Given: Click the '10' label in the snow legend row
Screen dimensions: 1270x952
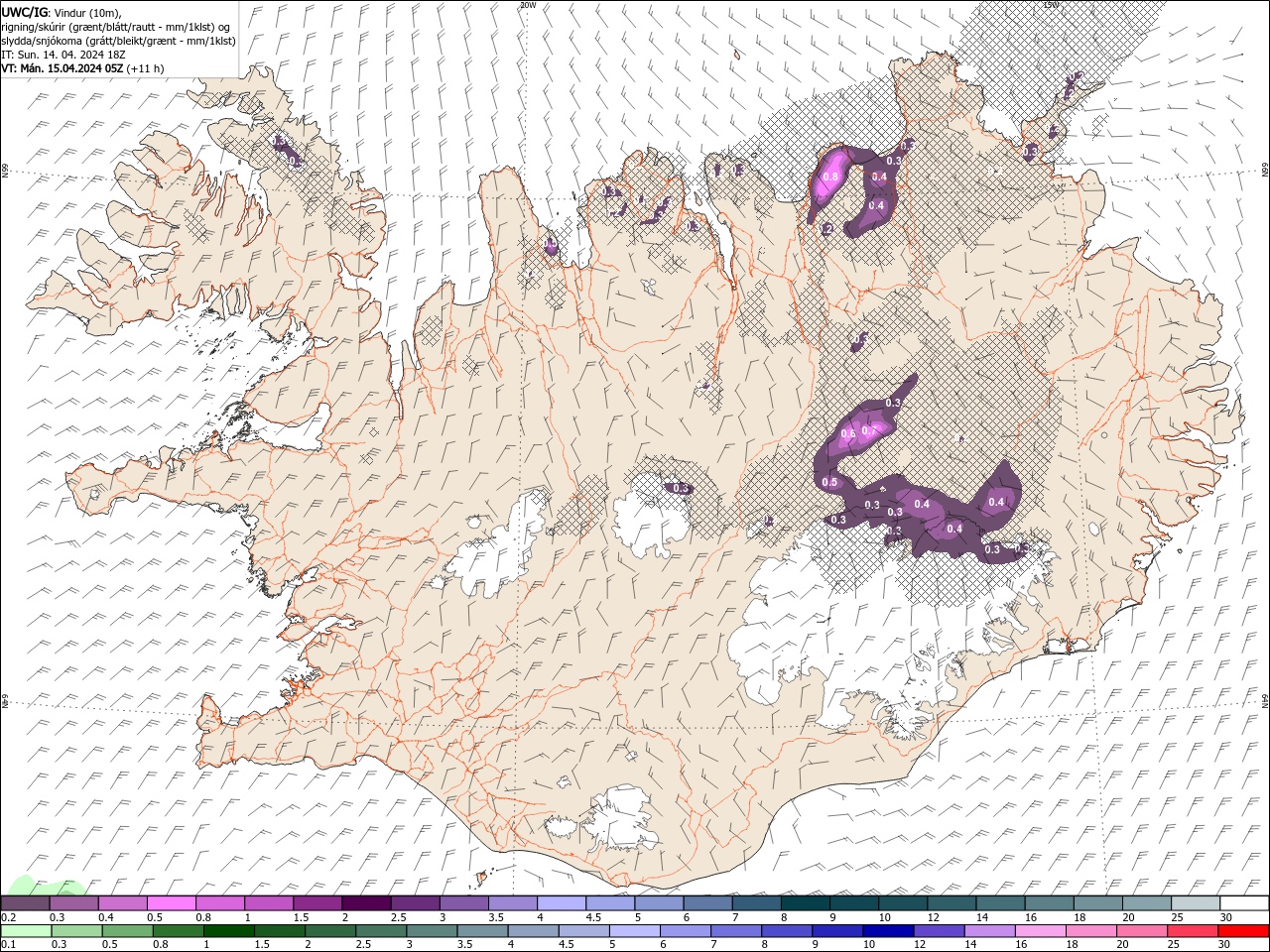Looking at the screenshot, I should (x=884, y=917).
